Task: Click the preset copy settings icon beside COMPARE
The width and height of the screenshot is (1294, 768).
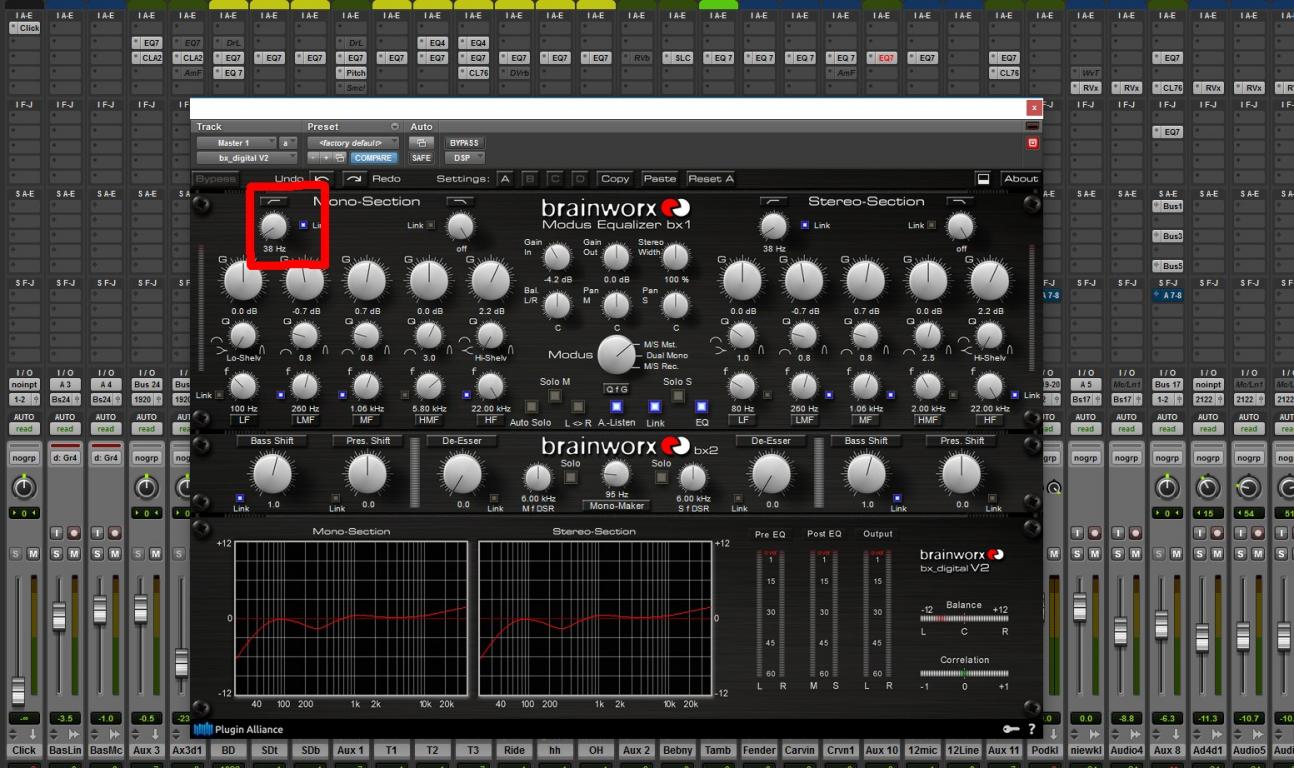Action: tap(340, 158)
